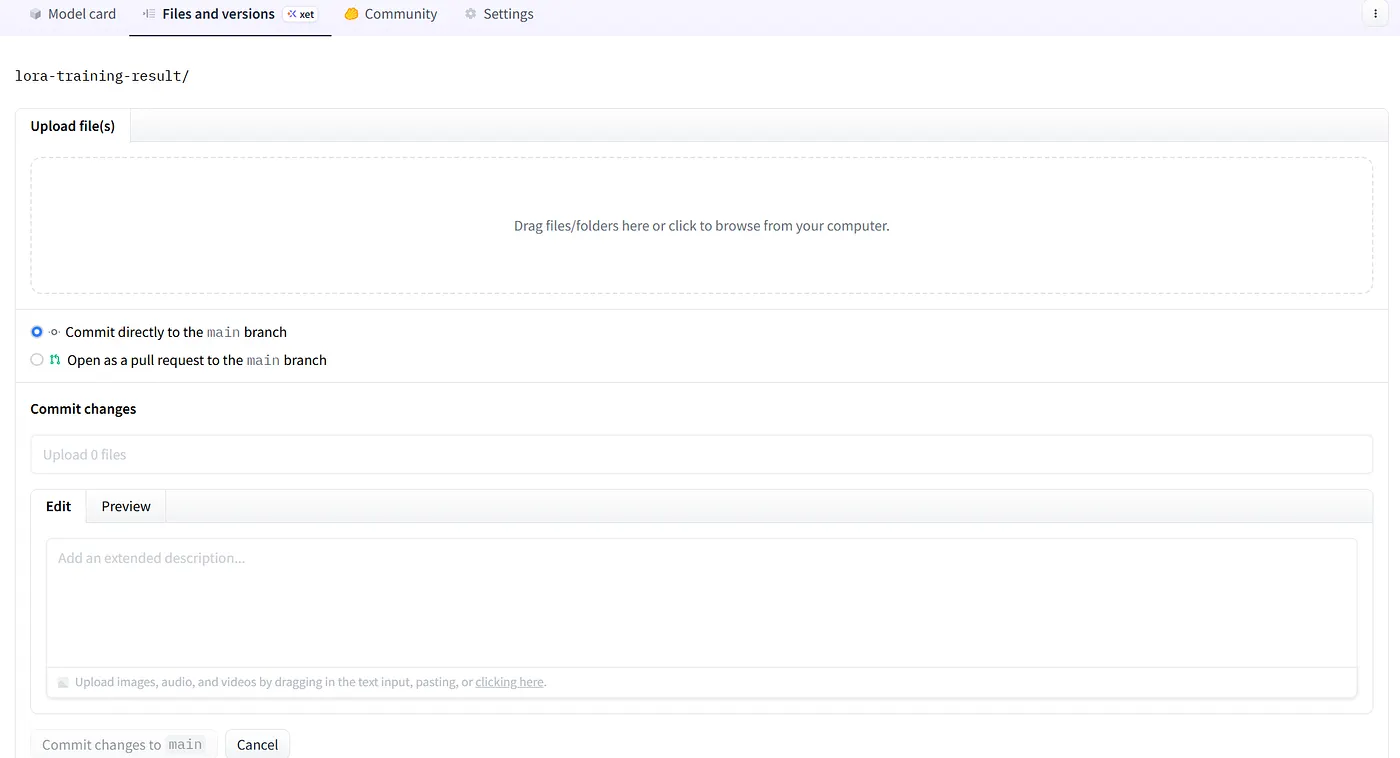1400x758 pixels.
Task: Go to the Settings tab
Action: (x=498, y=14)
